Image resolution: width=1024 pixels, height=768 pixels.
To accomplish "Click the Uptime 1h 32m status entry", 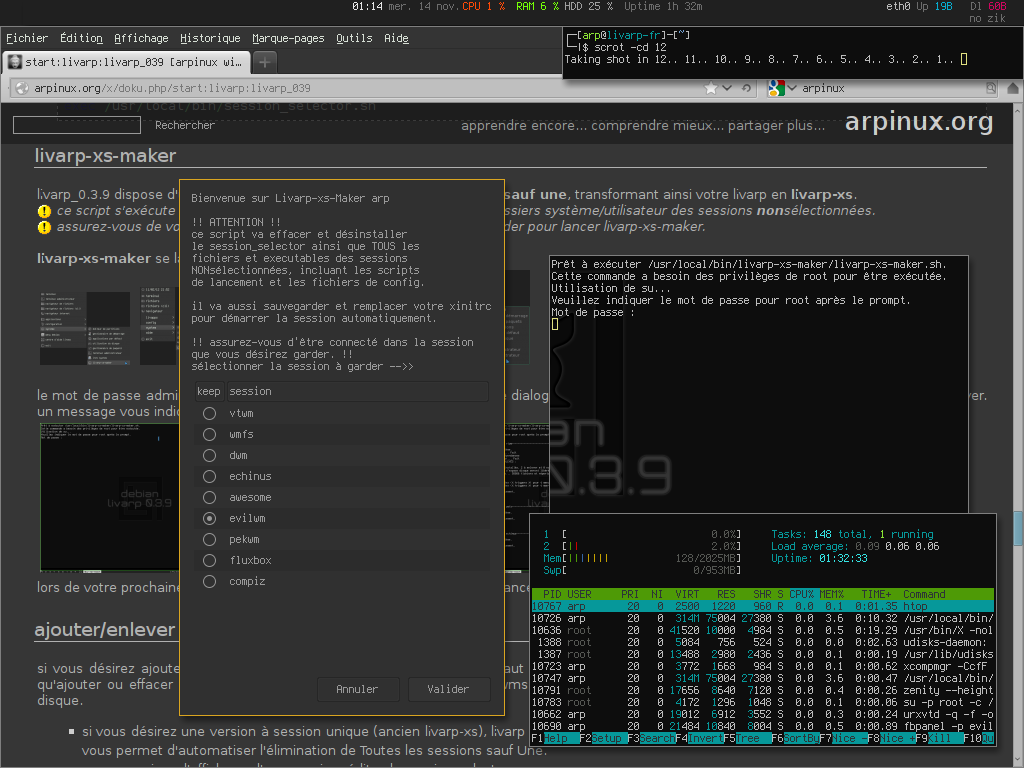I will pyautogui.click(x=663, y=7).
